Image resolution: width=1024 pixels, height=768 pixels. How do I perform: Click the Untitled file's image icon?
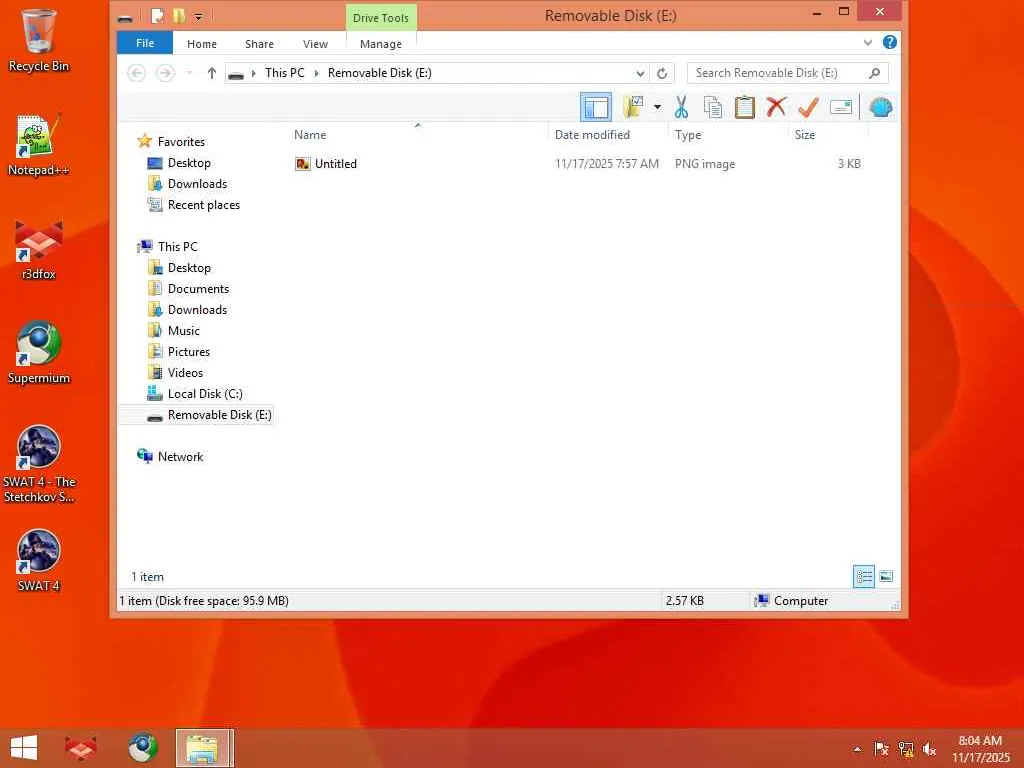coord(302,164)
